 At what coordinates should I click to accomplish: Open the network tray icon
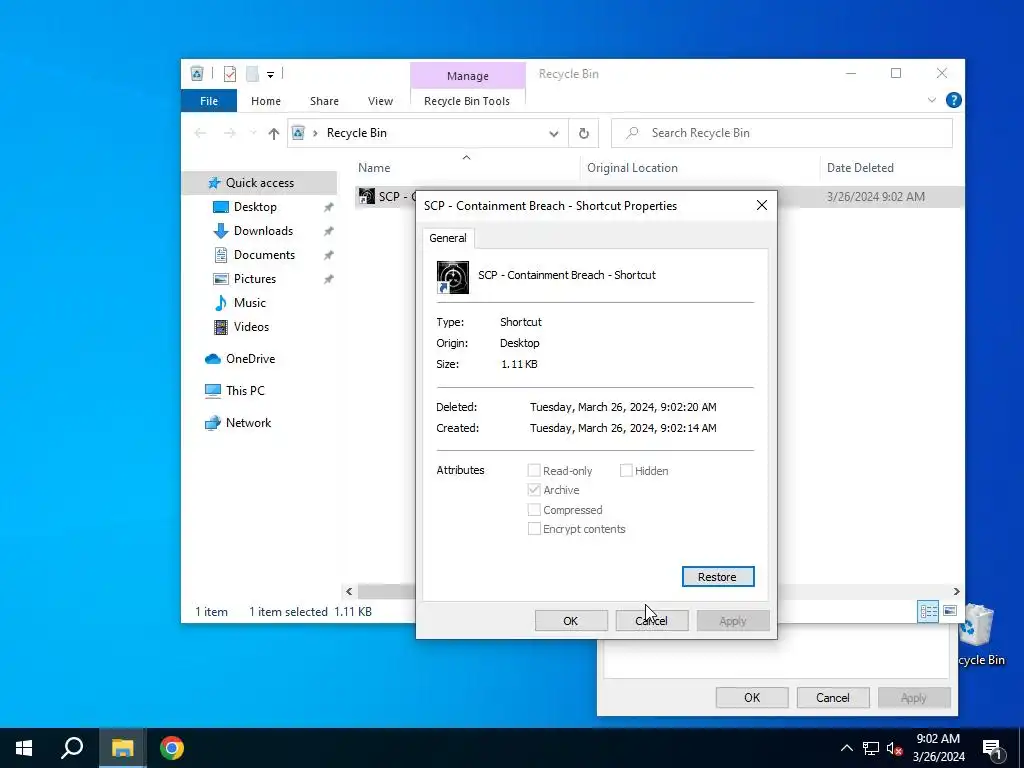(x=871, y=748)
